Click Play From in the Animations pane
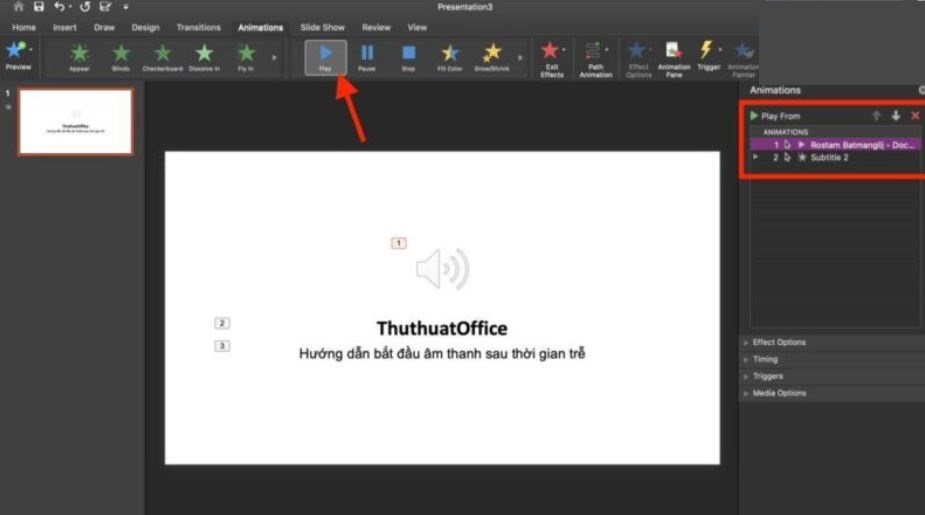This screenshot has width=925, height=515. tap(775, 116)
